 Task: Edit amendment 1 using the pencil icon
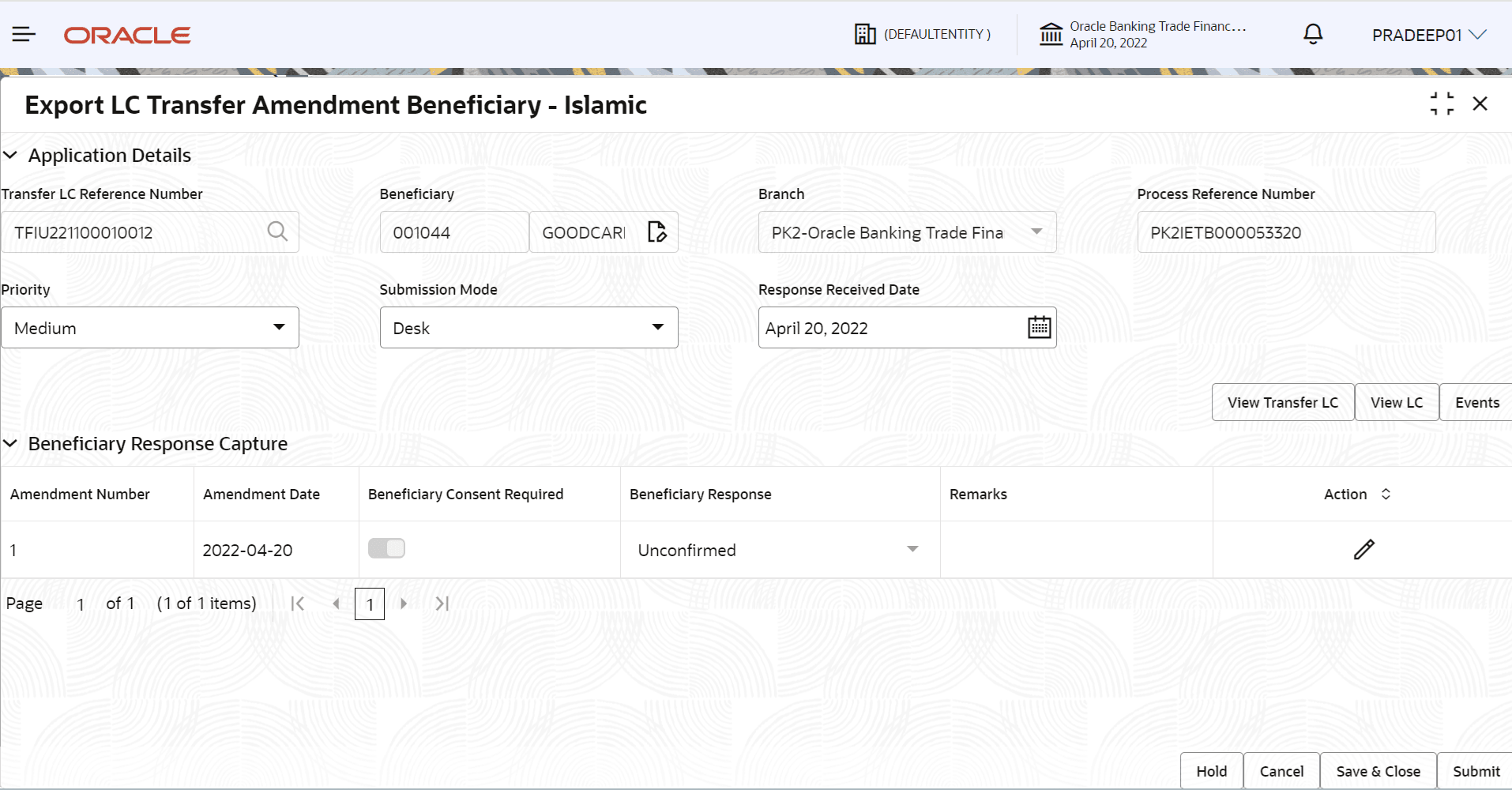point(1364,549)
